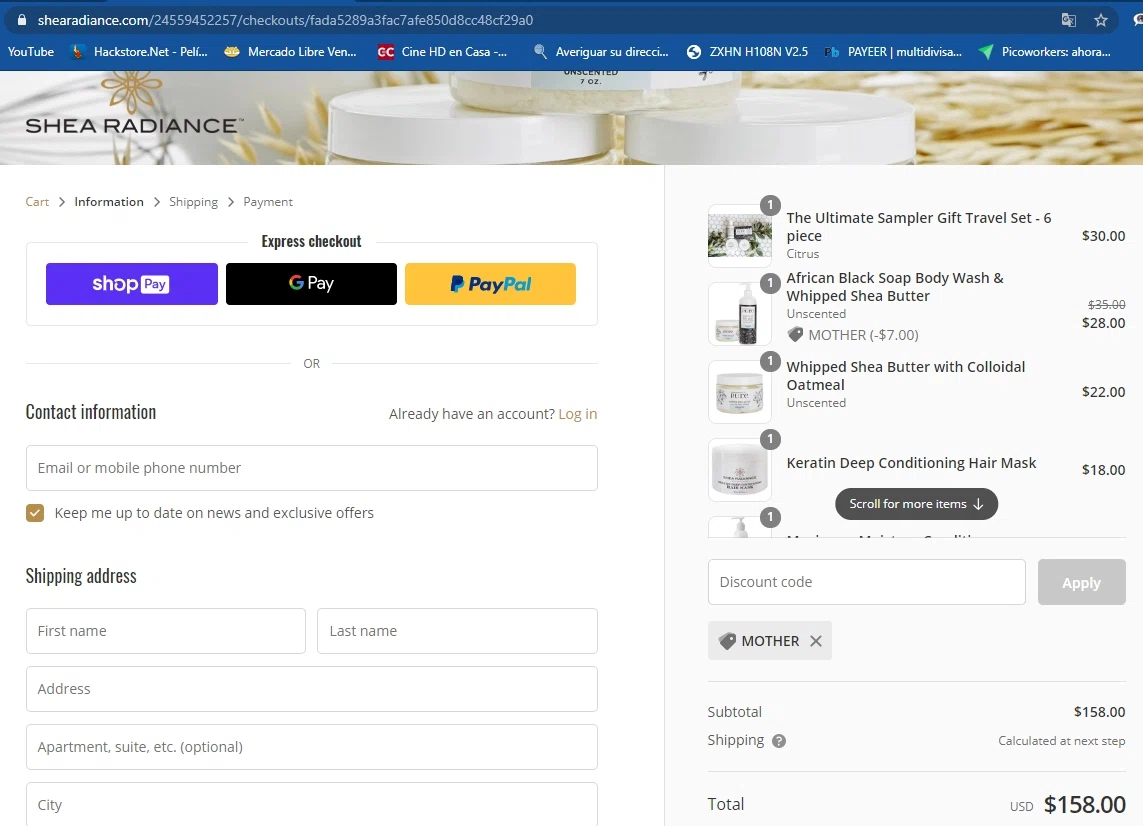
Task: Open the YouTube bookmark
Action: click(x=31, y=52)
